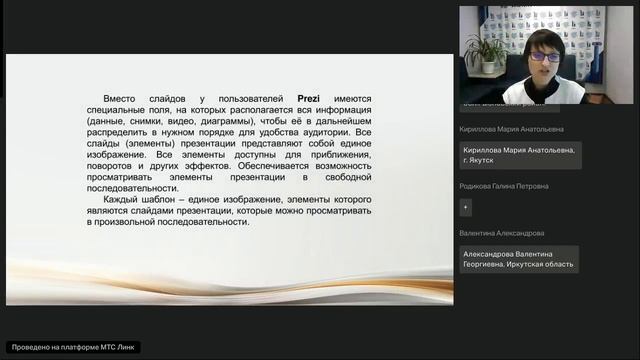Click slide paragraph starting 'Каждый шаблон'

[x=229, y=211]
